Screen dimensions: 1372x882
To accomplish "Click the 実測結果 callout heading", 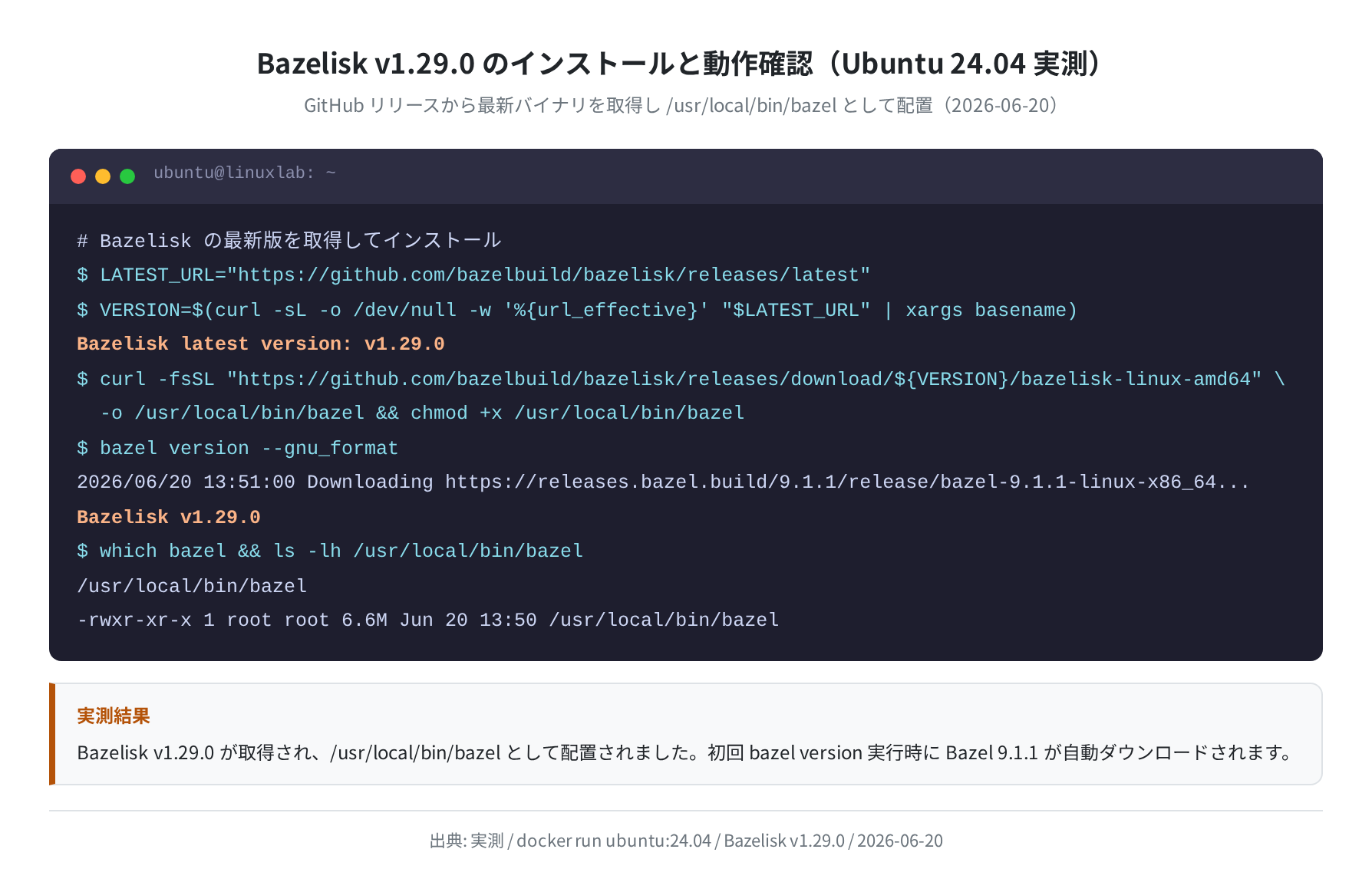I will (x=114, y=716).
